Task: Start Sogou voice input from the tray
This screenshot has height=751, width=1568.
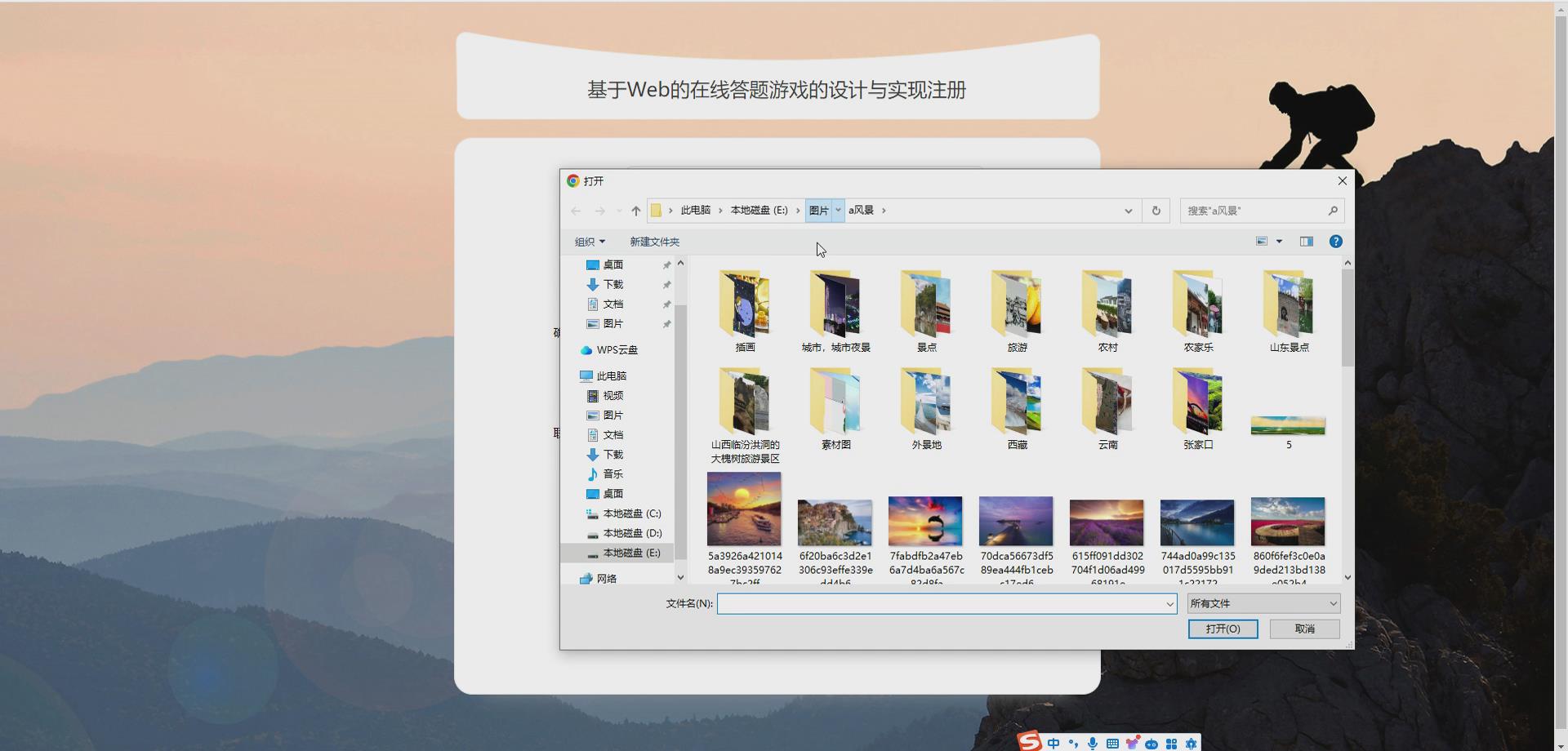Action: 1092,743
